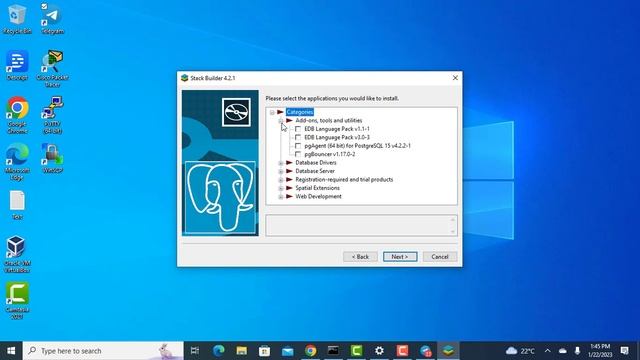Open the Windows Start menu
Image resolution: width=640 pixels, height=360 pixels.
point(11,351)
